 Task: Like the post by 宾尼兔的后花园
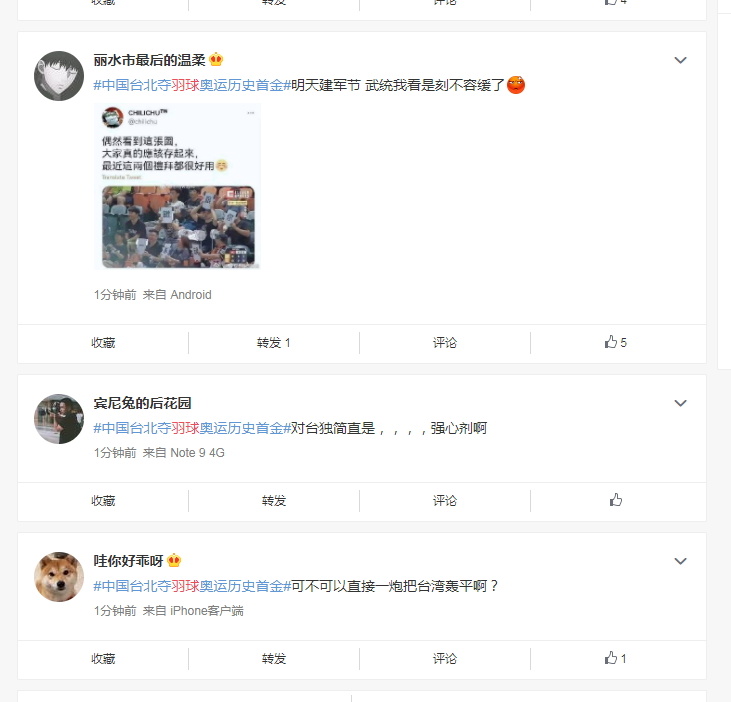point(615,500)
